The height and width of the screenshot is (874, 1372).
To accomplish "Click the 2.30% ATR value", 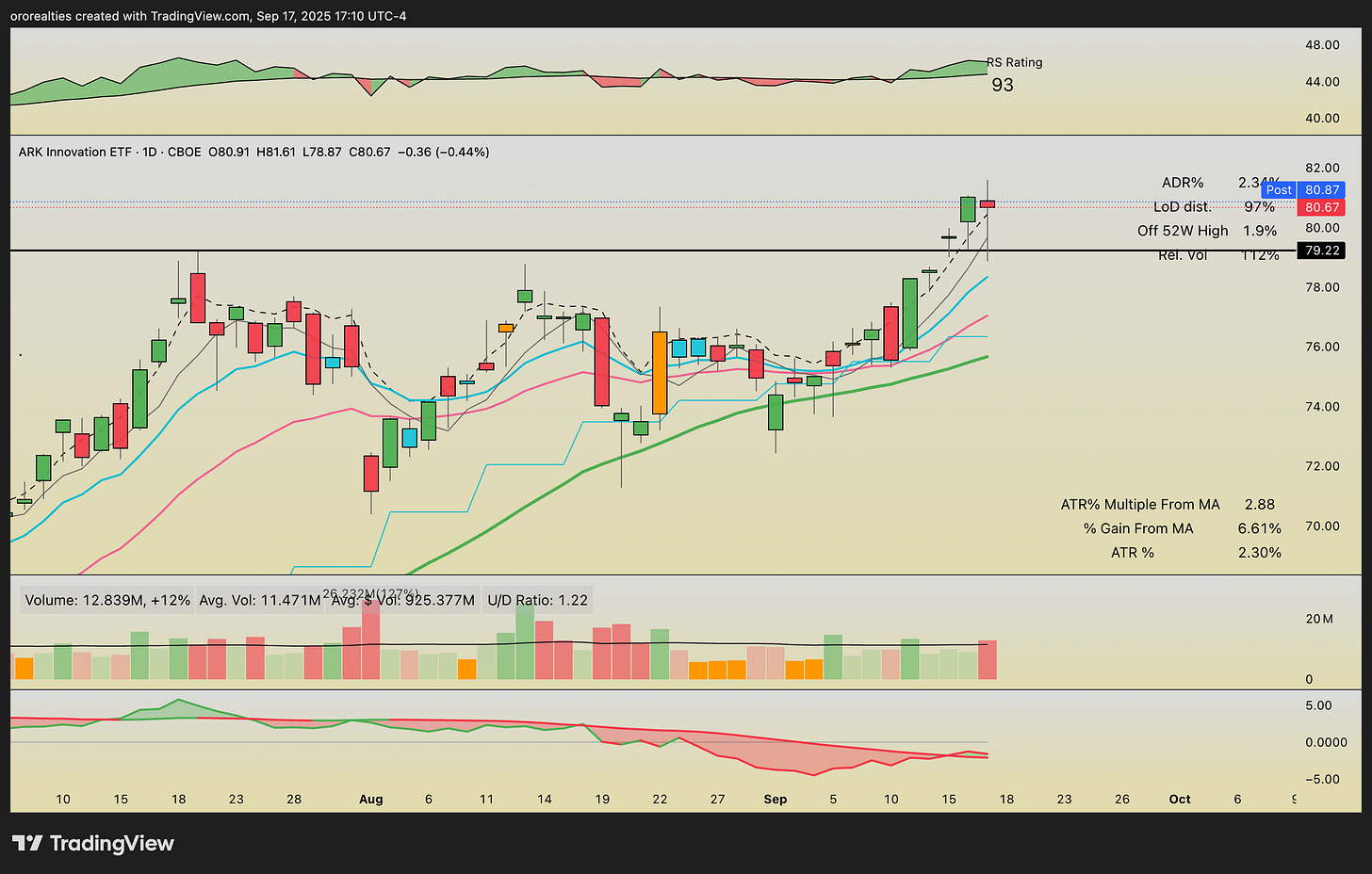I will pos(1260,553).
